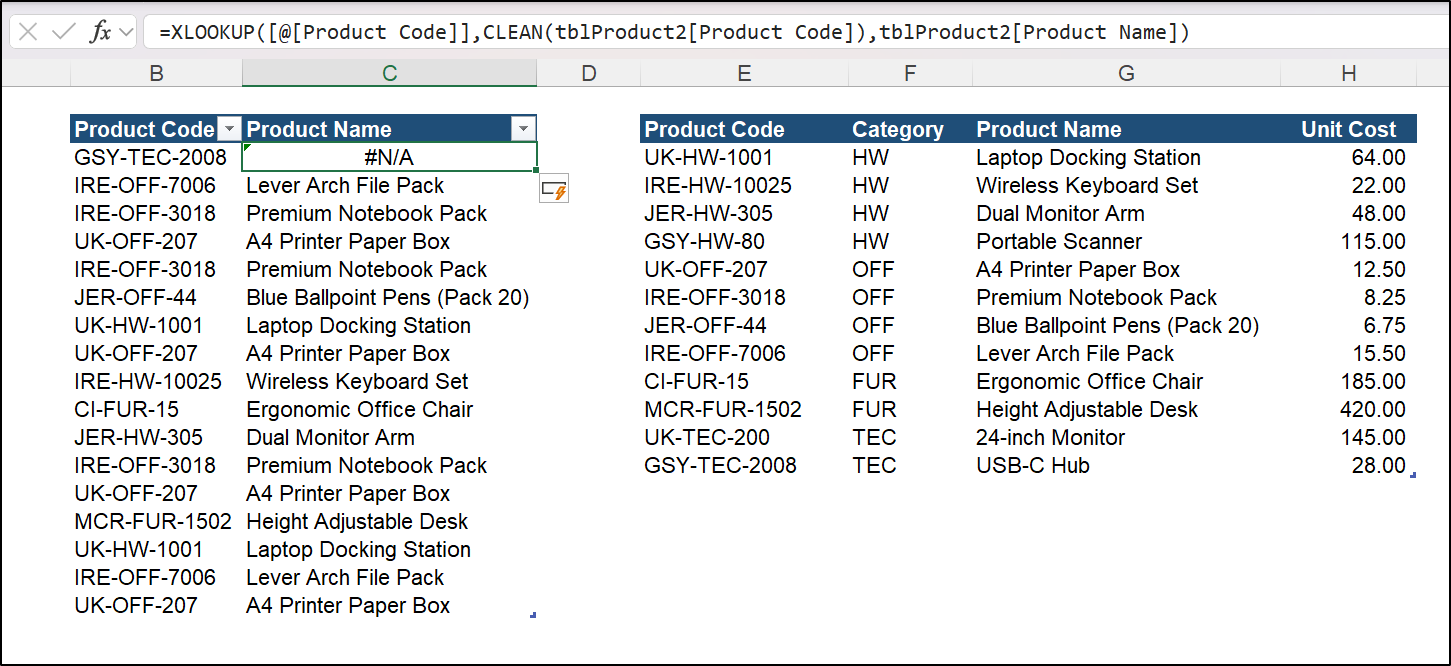Select column E header
Screen dimensions: 1451x666
pos(743,73)
